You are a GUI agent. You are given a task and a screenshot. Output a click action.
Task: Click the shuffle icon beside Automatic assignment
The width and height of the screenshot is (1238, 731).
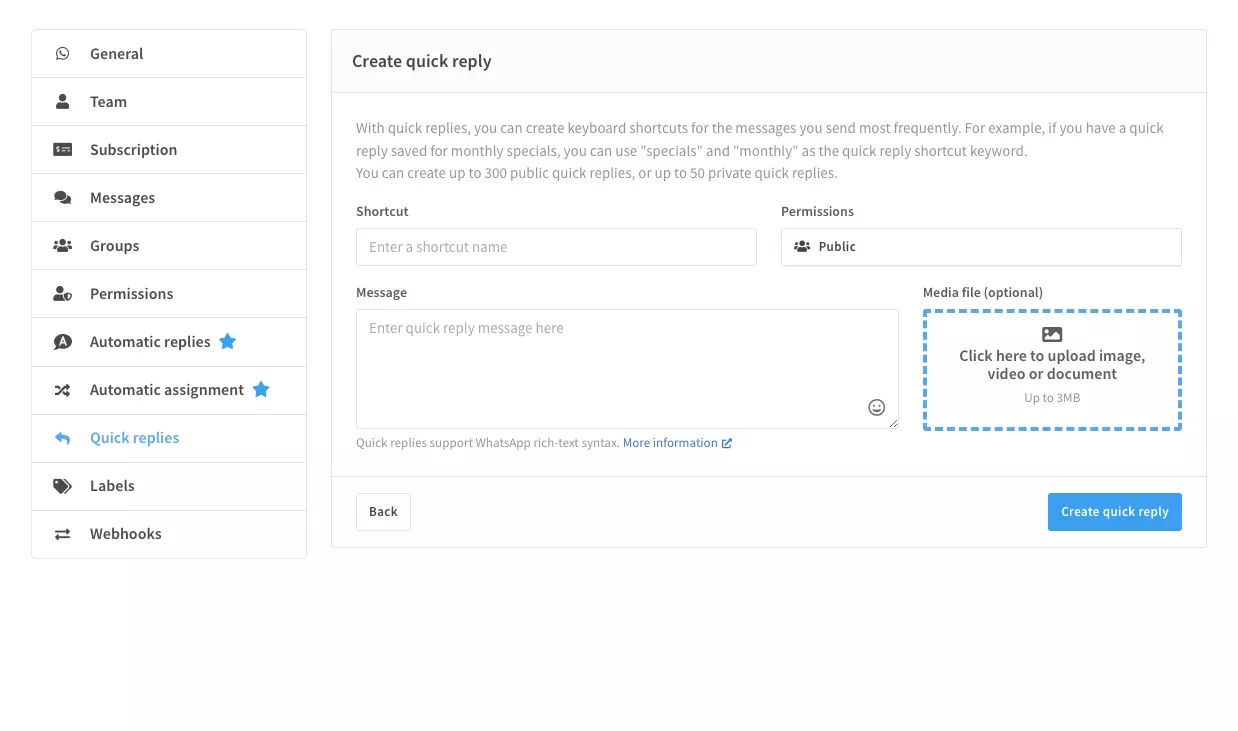(x=63, y=390)
